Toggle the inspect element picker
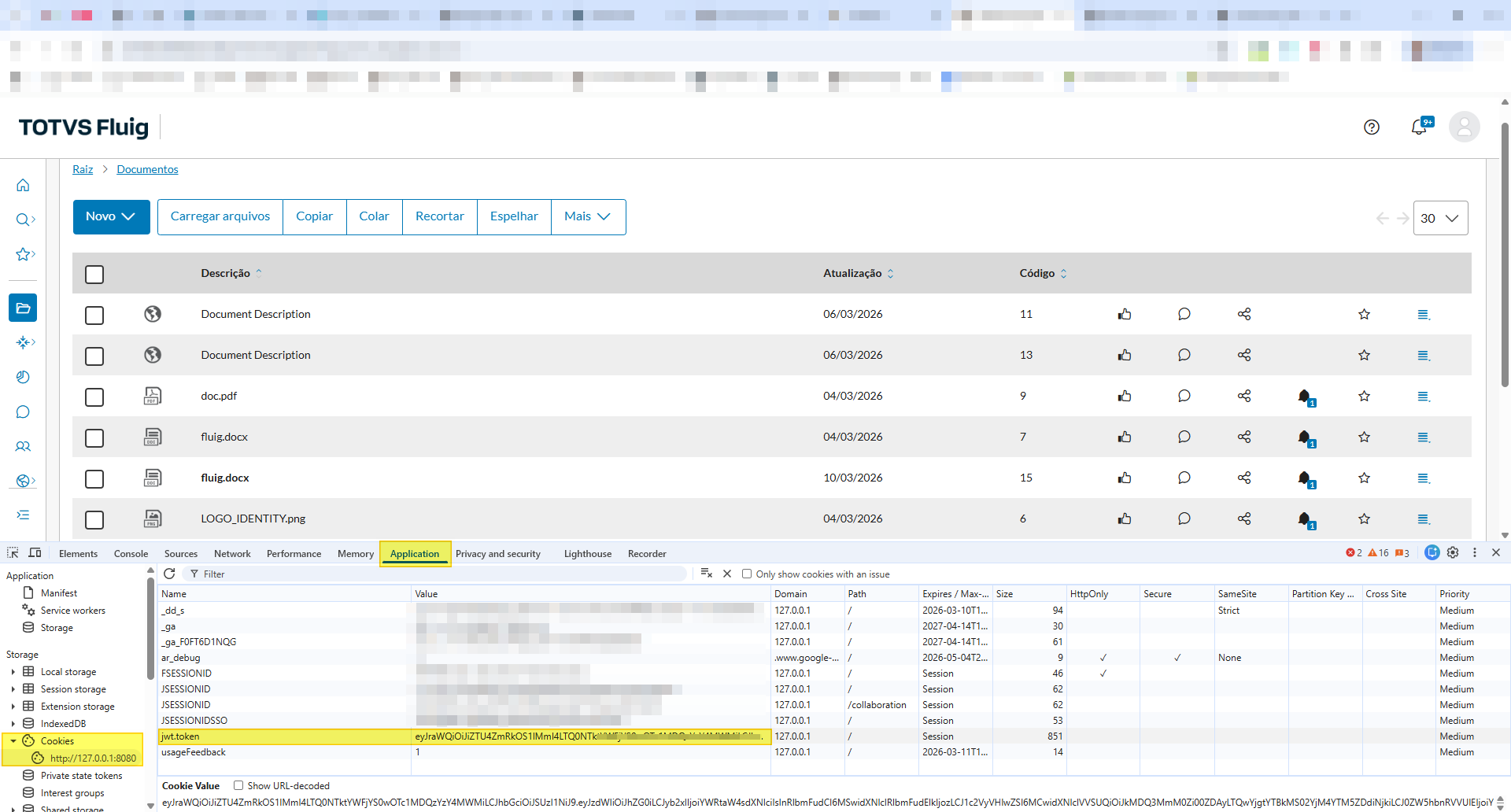The width and height of the screenshot is (1511, 812). (13, 552)
